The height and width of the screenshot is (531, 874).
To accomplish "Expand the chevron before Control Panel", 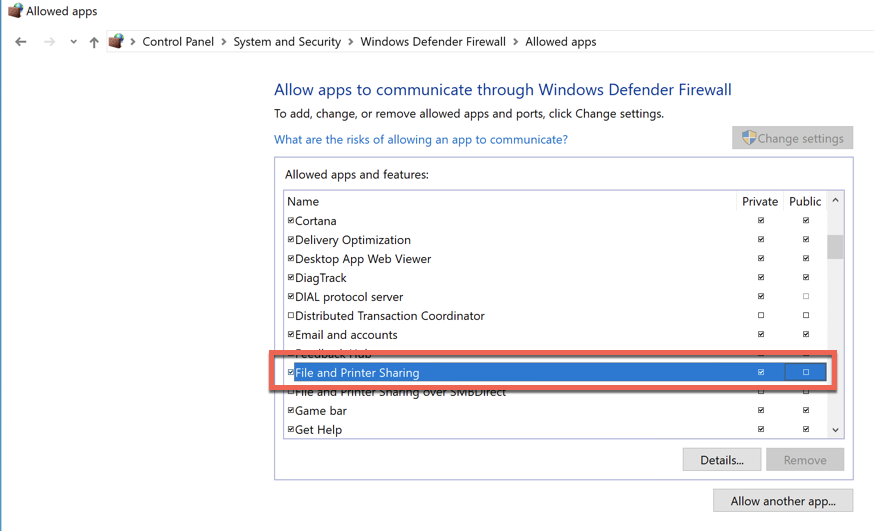I will tap(133, 42).
